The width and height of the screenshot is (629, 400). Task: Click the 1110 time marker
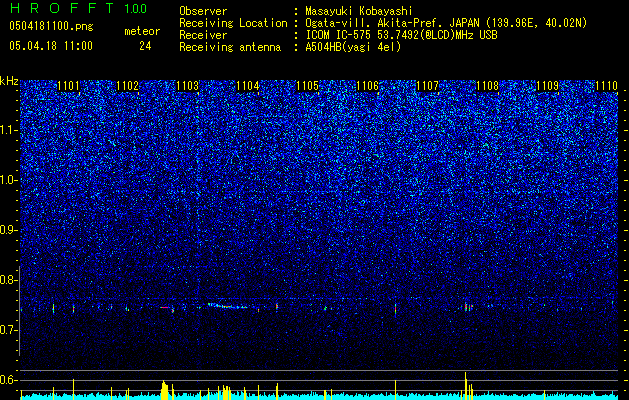tap(607, 86)
